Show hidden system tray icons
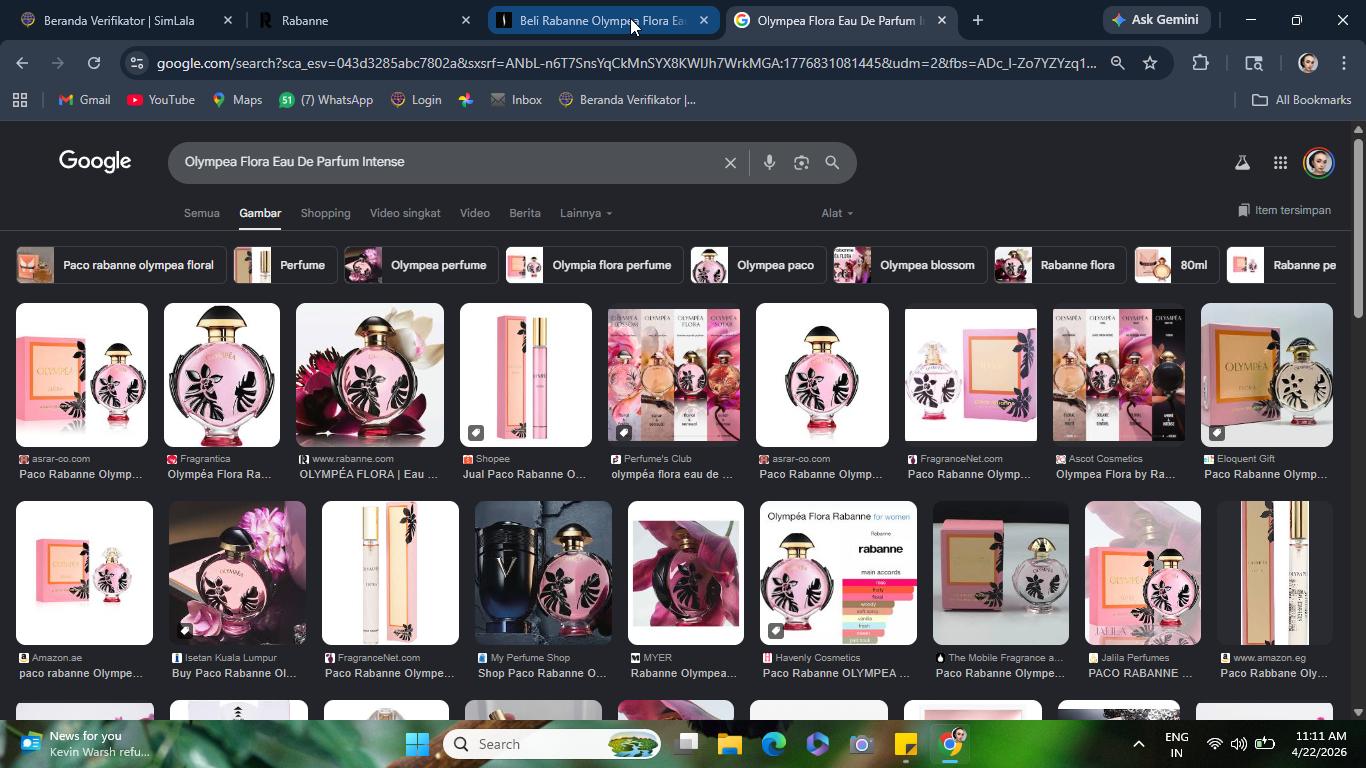1366x768 pixels. [x=1138, y=744]
